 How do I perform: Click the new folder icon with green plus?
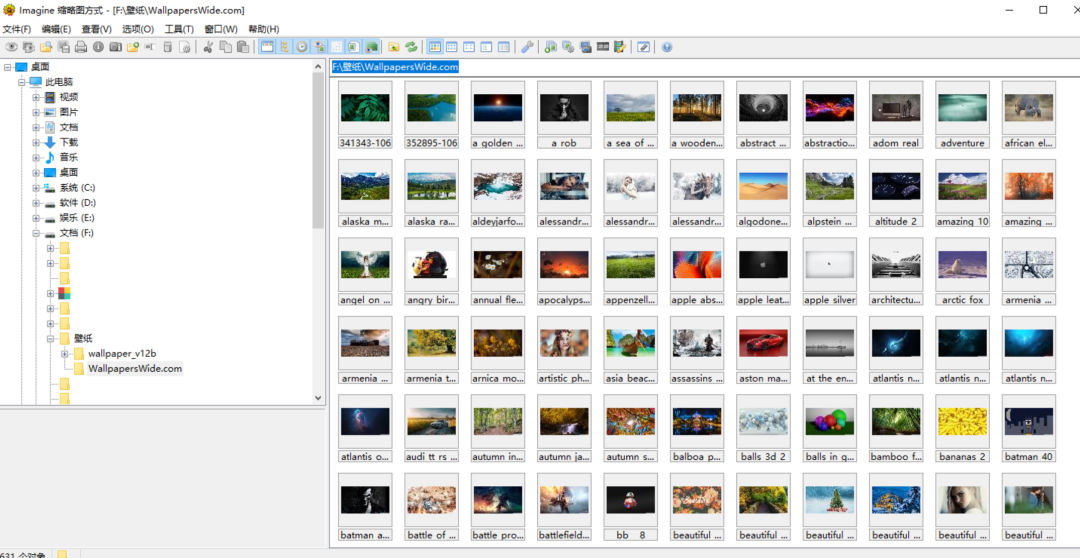(x=133, y=47)
